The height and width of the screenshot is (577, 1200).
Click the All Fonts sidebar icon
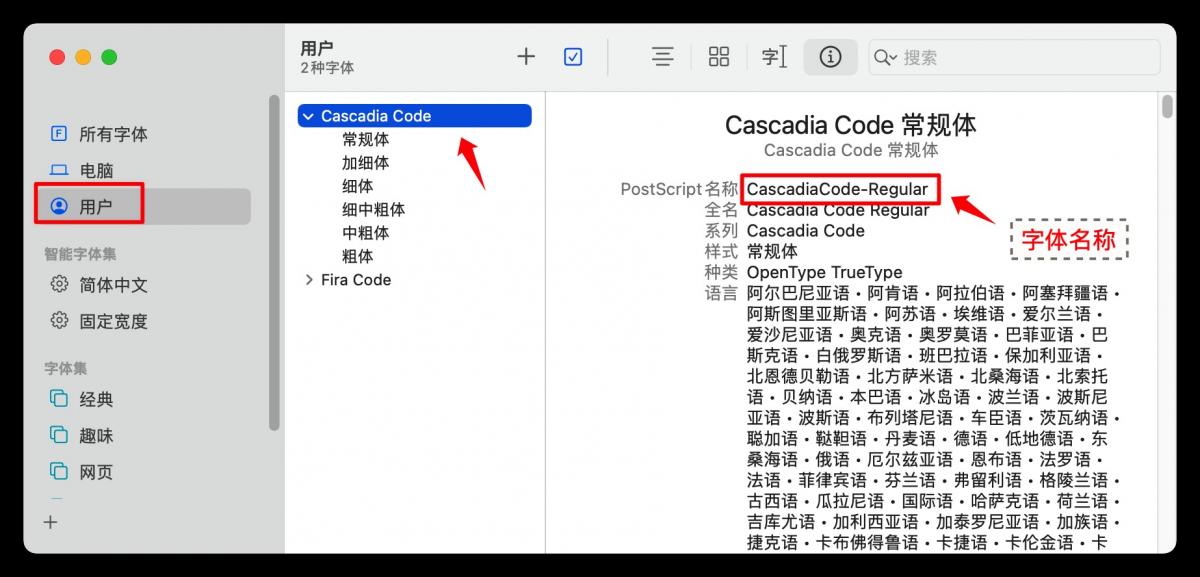(x=59, y=133)
